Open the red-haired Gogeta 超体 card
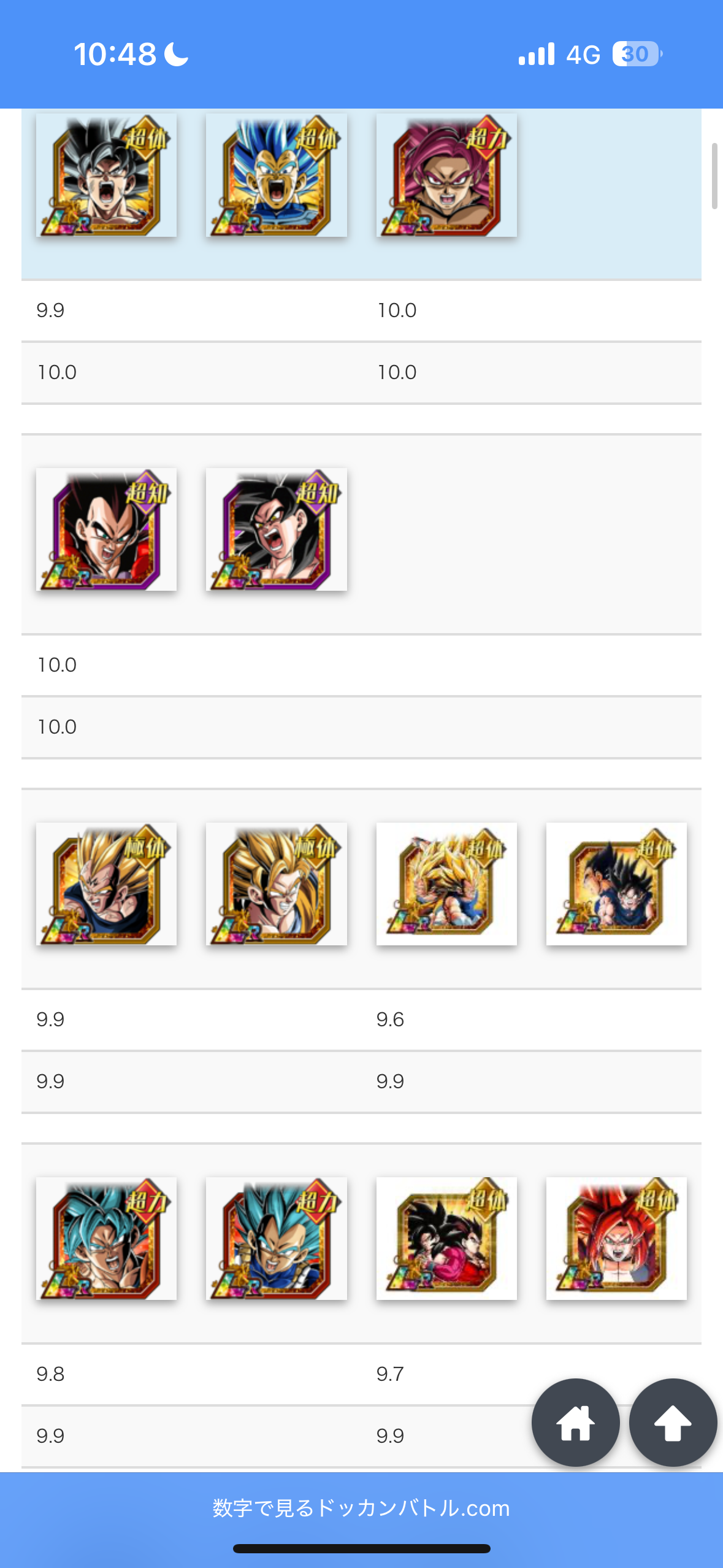Screen dimensions: 723x1568 (616, 1239)
